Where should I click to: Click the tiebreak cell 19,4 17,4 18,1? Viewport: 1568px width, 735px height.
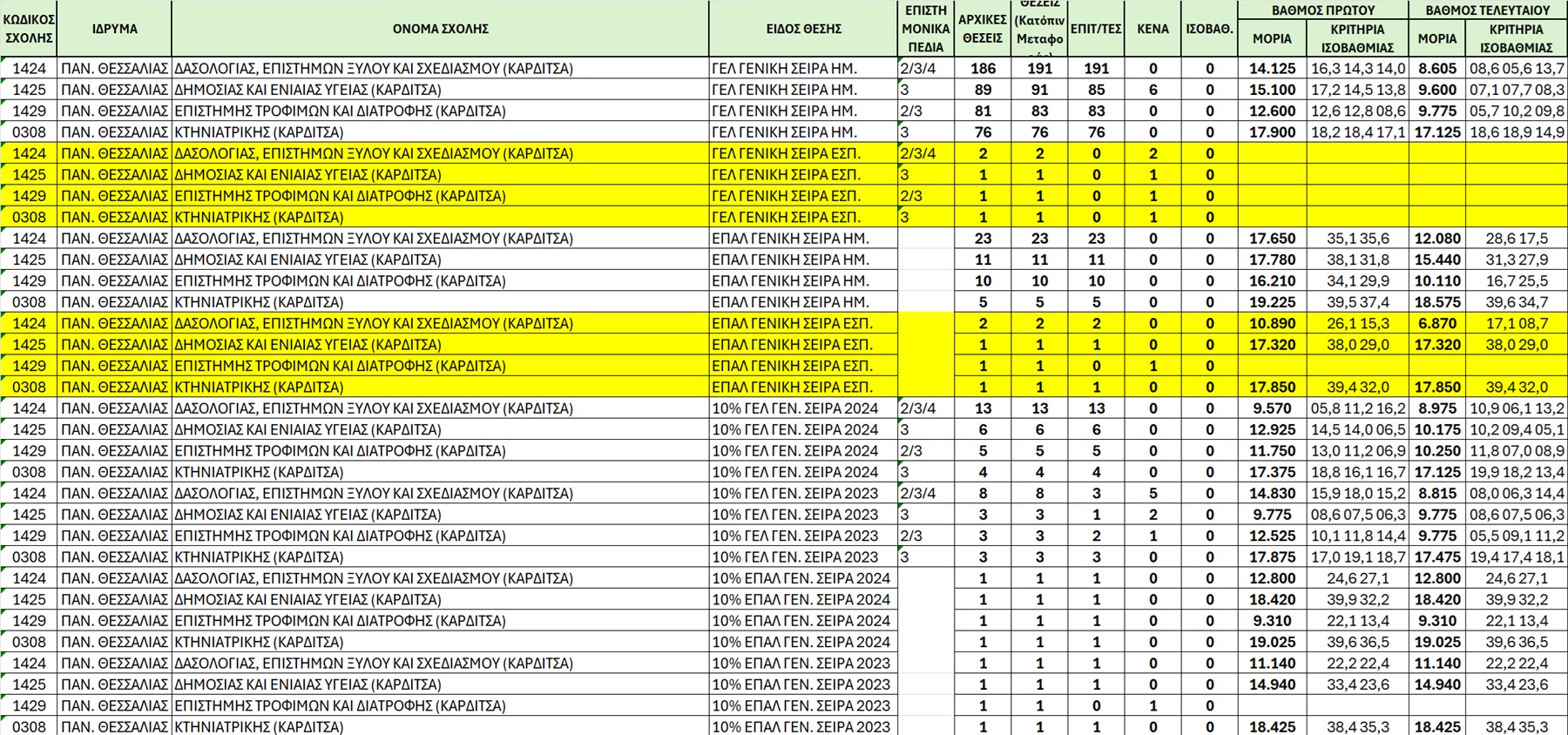1516,556
